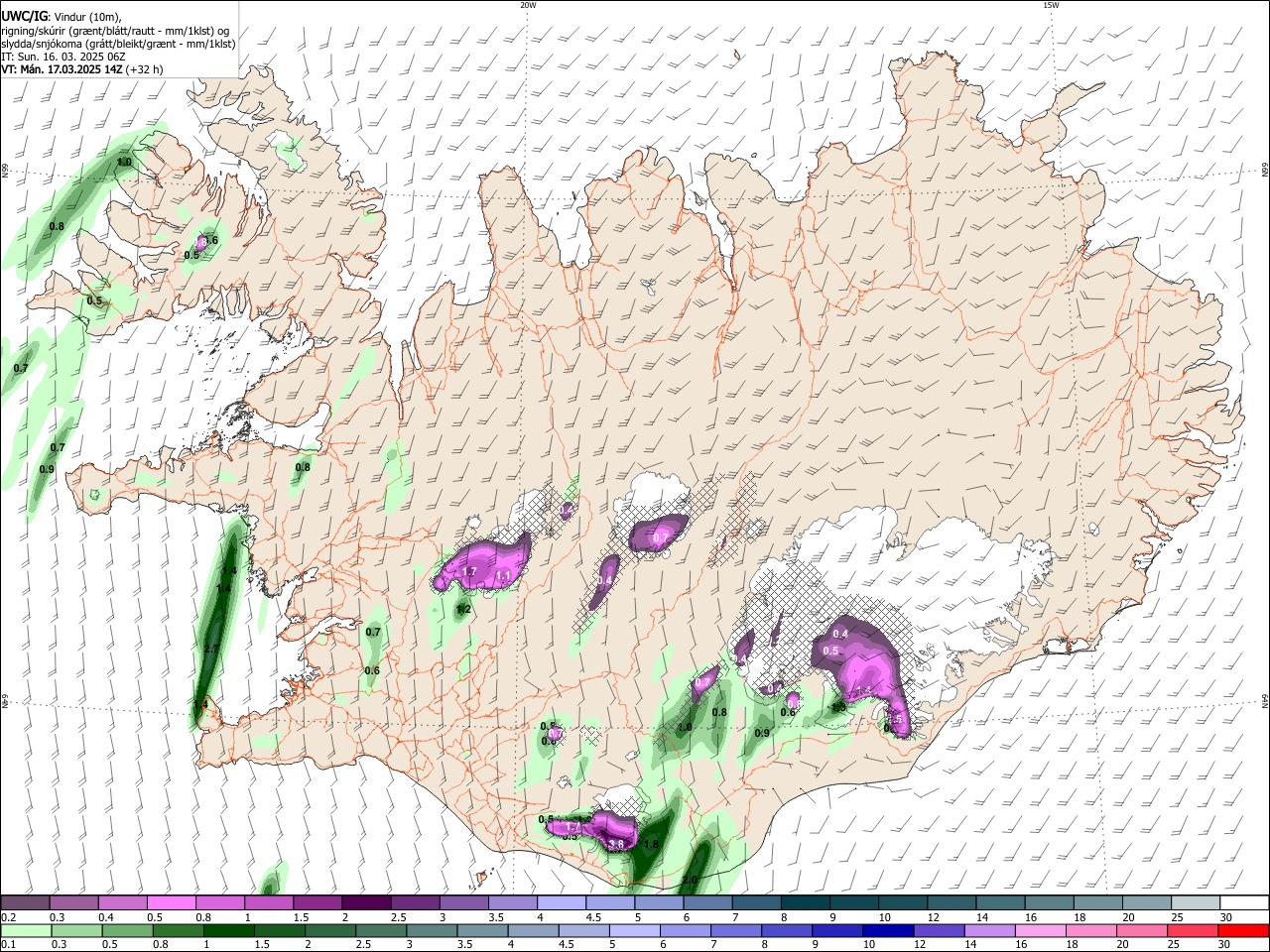This screenshot has height=952, width=1270.
Task: Click the 'UWC/IG: Vindur (10m)' title text
Action: pyautogui.click(x=61, y=16)
